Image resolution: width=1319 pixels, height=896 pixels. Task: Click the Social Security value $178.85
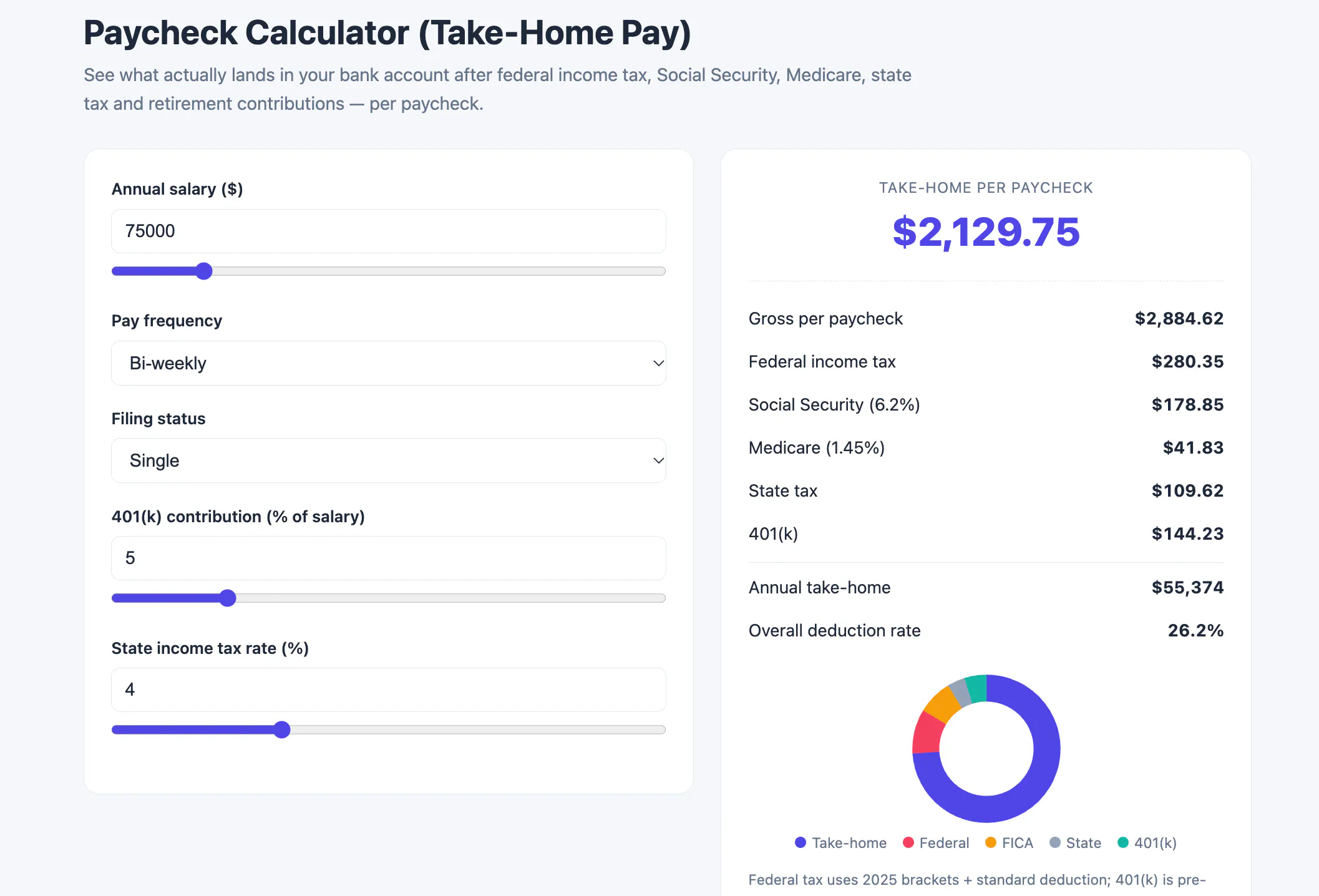[x=1187, y=405]
